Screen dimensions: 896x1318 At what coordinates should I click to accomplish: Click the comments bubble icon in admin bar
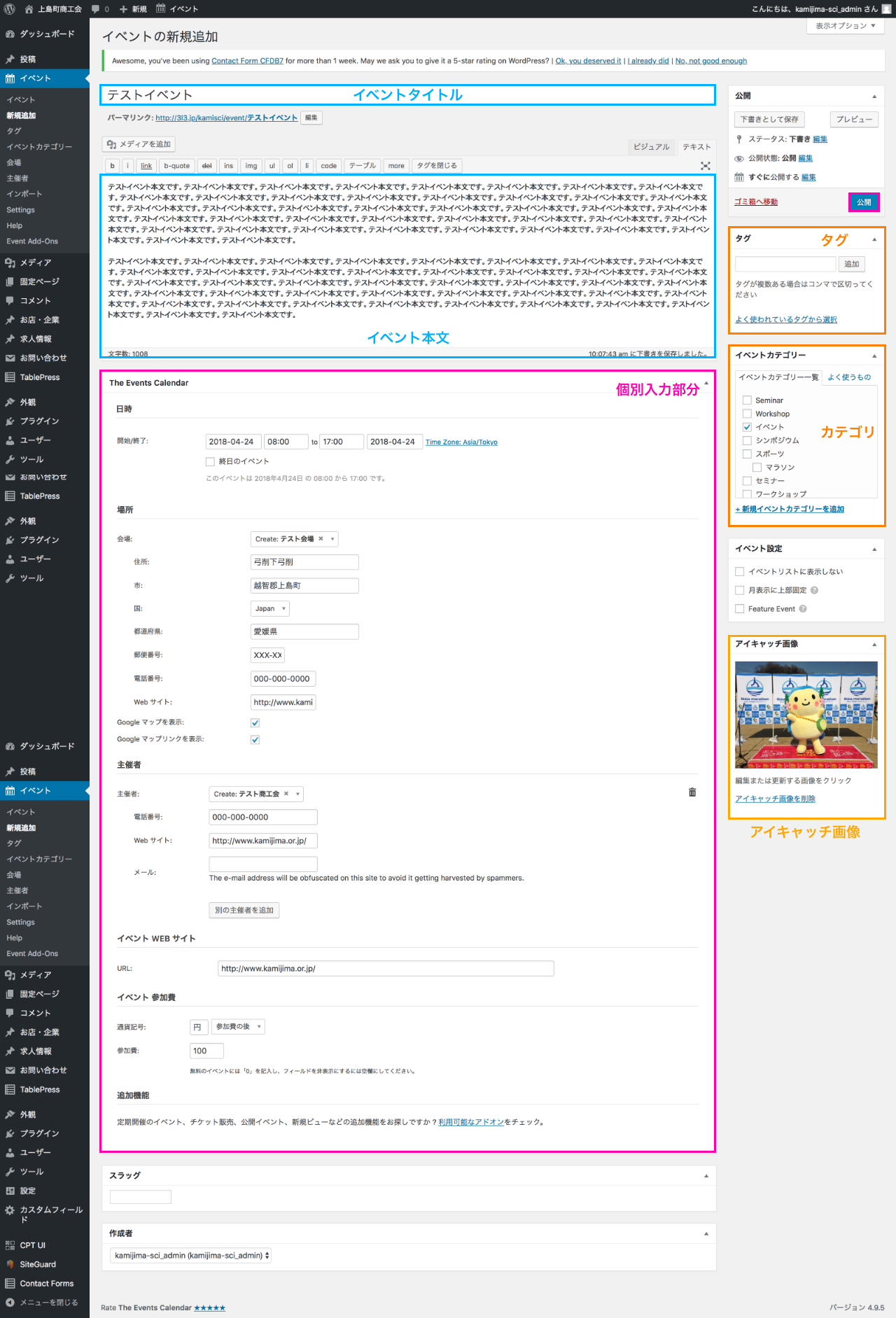pos(96,9)
